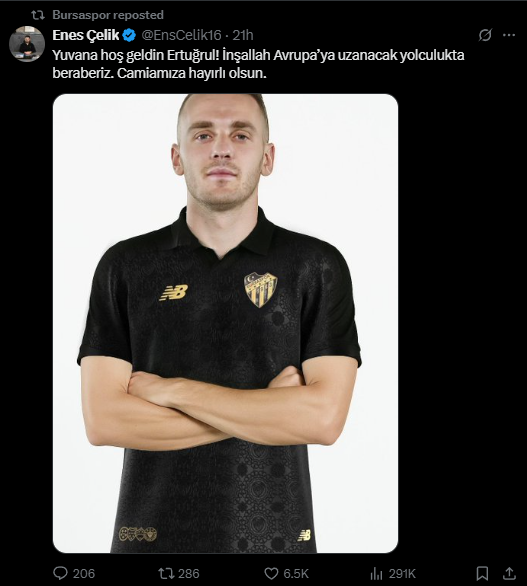Screen dimensions: 527x586
Task: Bookmark this post
Action: (x=483, y=573)
